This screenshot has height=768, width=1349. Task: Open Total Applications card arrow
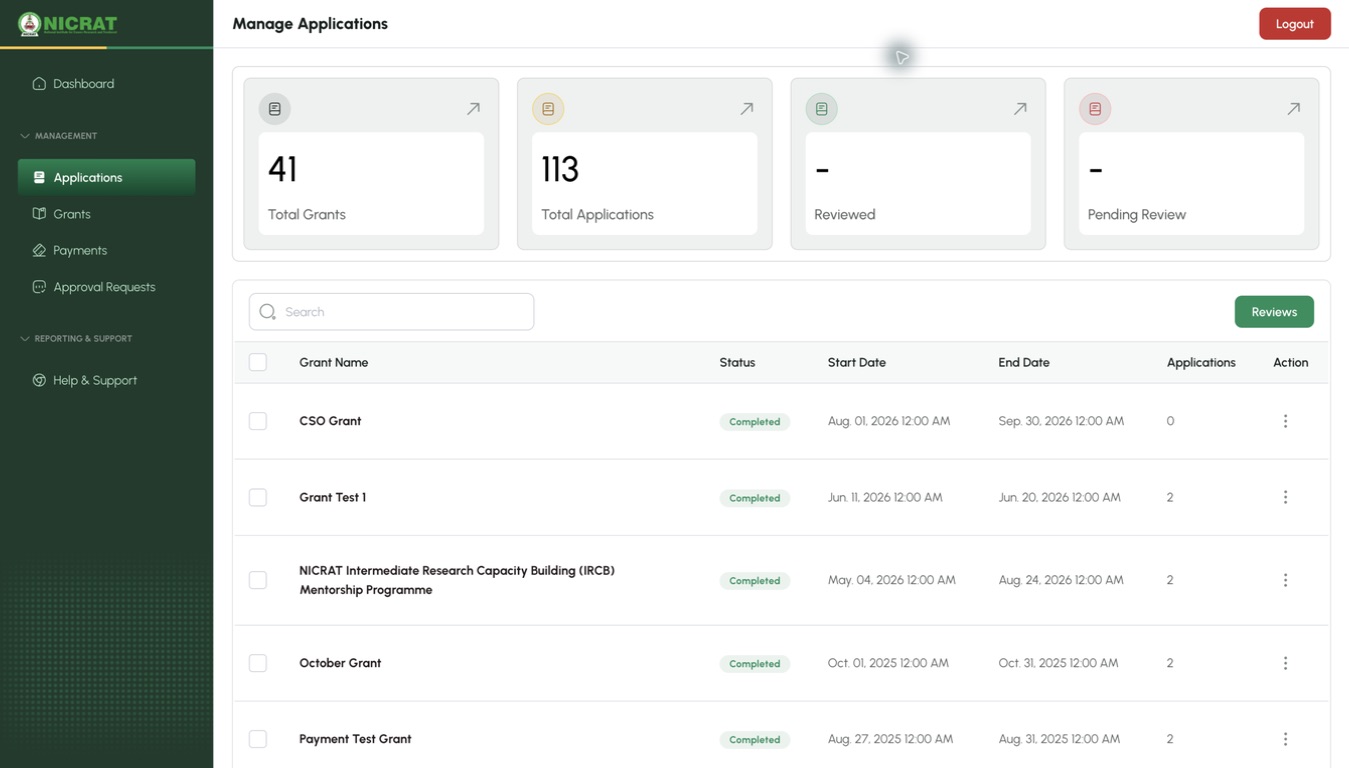tap(746, 109)
